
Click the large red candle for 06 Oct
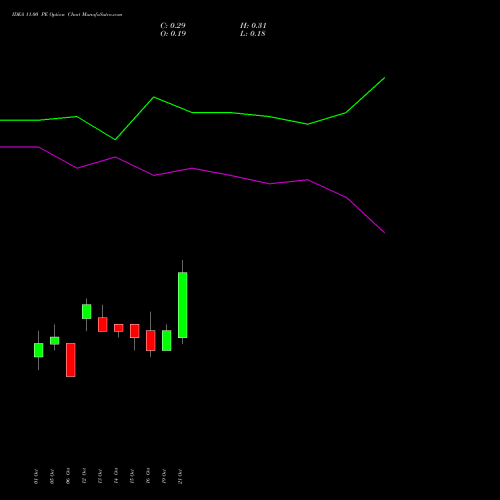[x=71, y=360]
